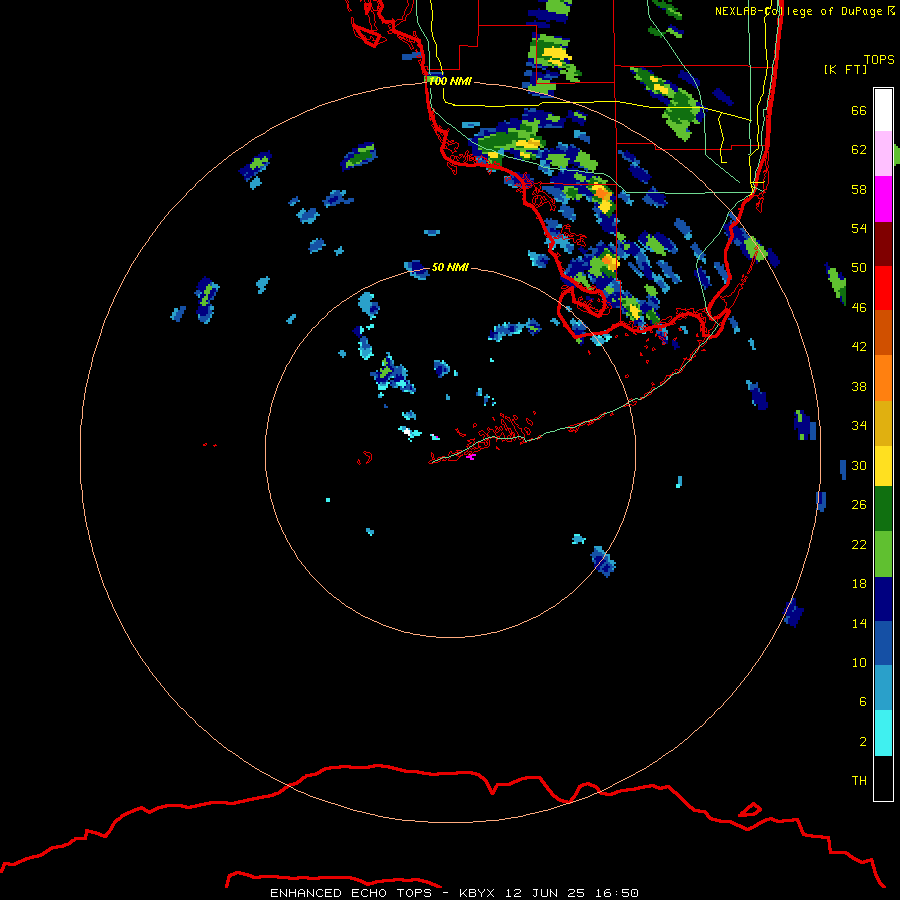Click the gold legend swatch
Image resolution: width=900 pixels, height=900 pixels.
[883, 423]
